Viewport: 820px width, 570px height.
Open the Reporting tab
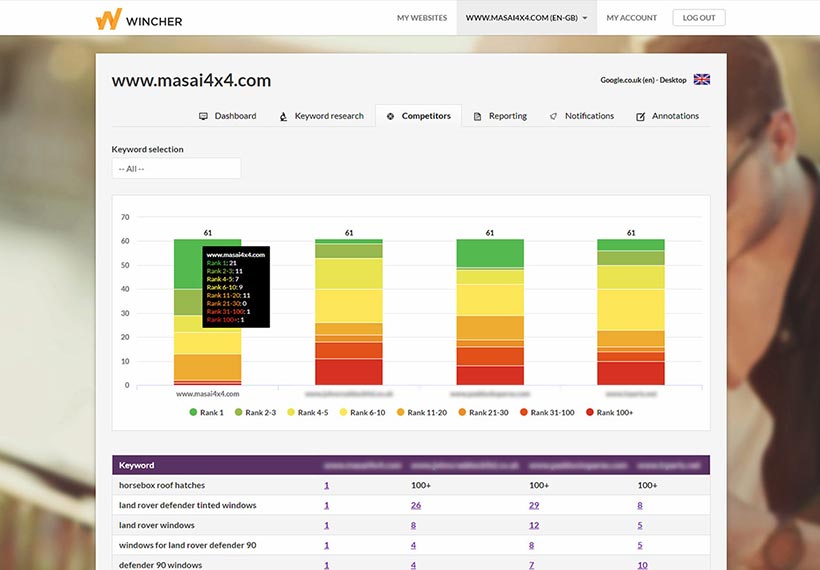coord(500,116)
